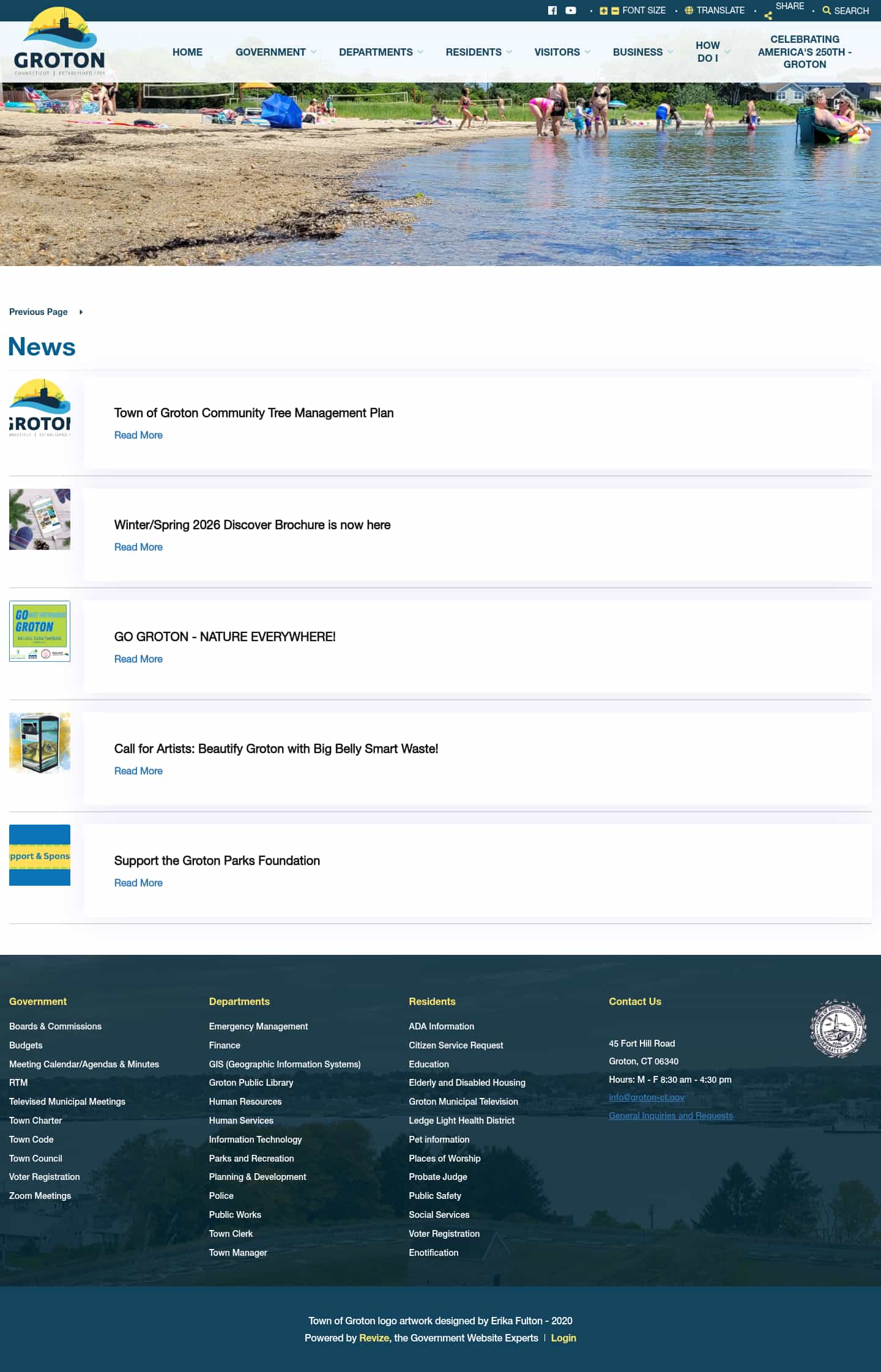The height and width of the screenshot is (1372, 881).
Task: Open Zoom Meetings footer link
Action: tap(40, 1196)
